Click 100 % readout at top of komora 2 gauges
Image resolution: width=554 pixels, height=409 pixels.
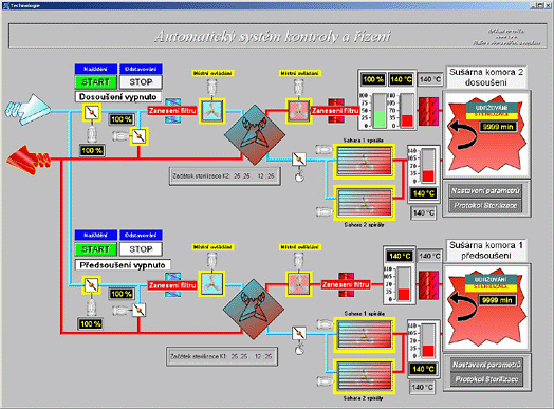pyautogui.click(x=374, y=79)
